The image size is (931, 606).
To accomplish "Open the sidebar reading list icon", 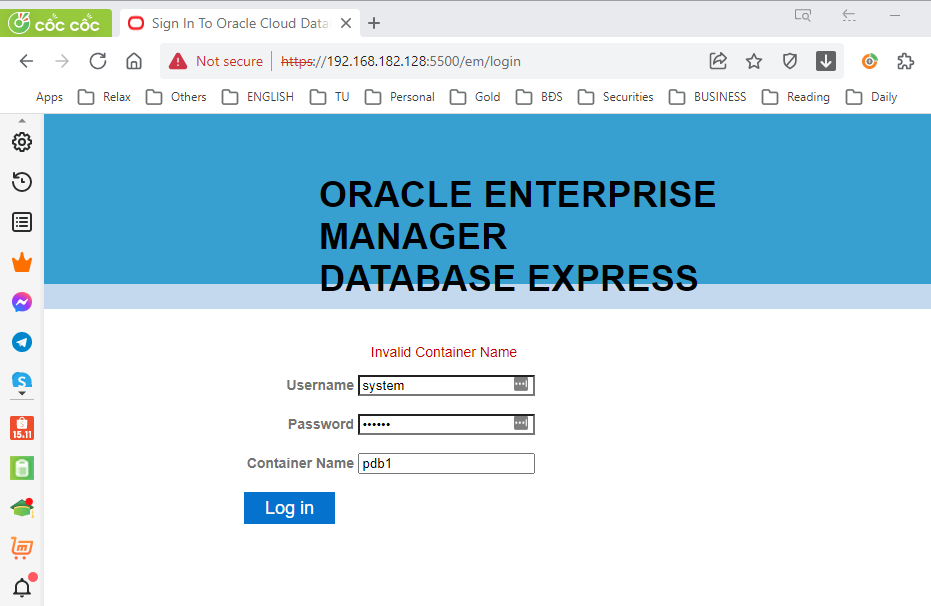I will click(22, 222).
